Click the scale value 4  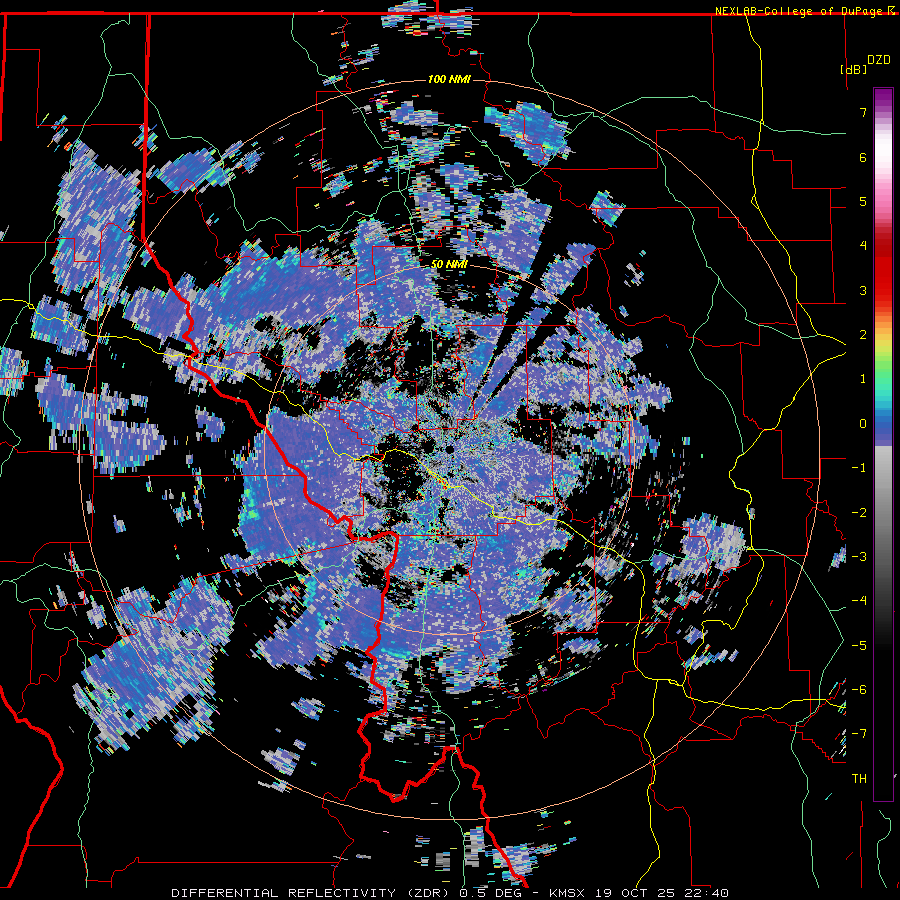[x=863, y=246]
